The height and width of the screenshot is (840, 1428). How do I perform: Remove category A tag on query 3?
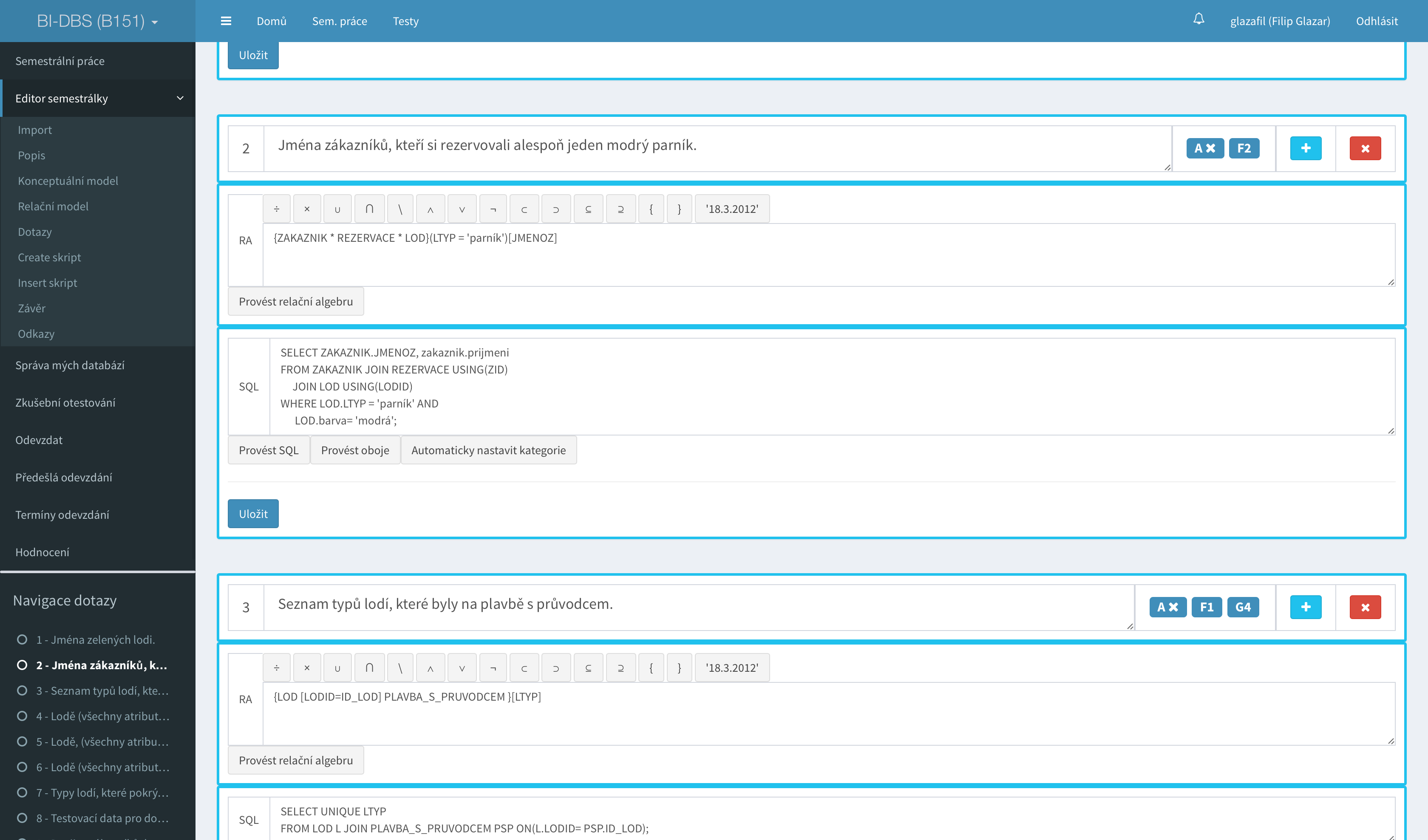1173,607
